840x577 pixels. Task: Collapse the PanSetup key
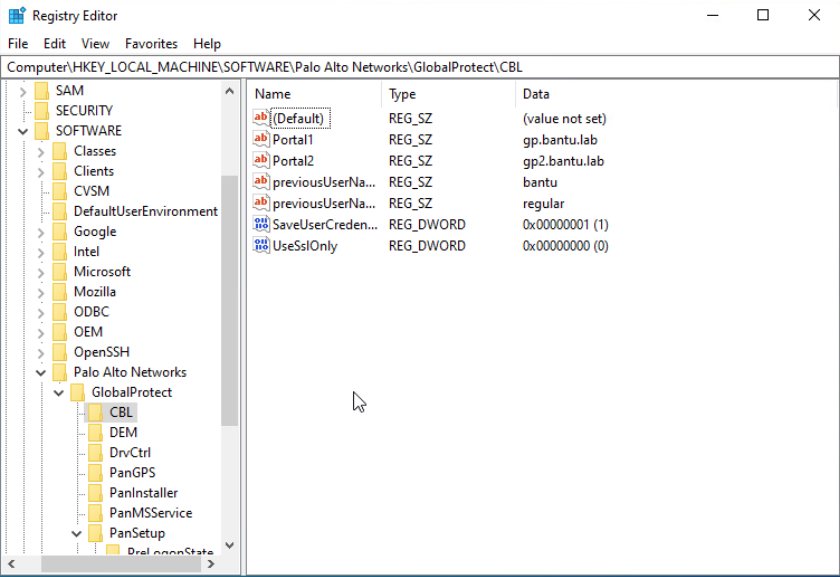coord(77,534)
